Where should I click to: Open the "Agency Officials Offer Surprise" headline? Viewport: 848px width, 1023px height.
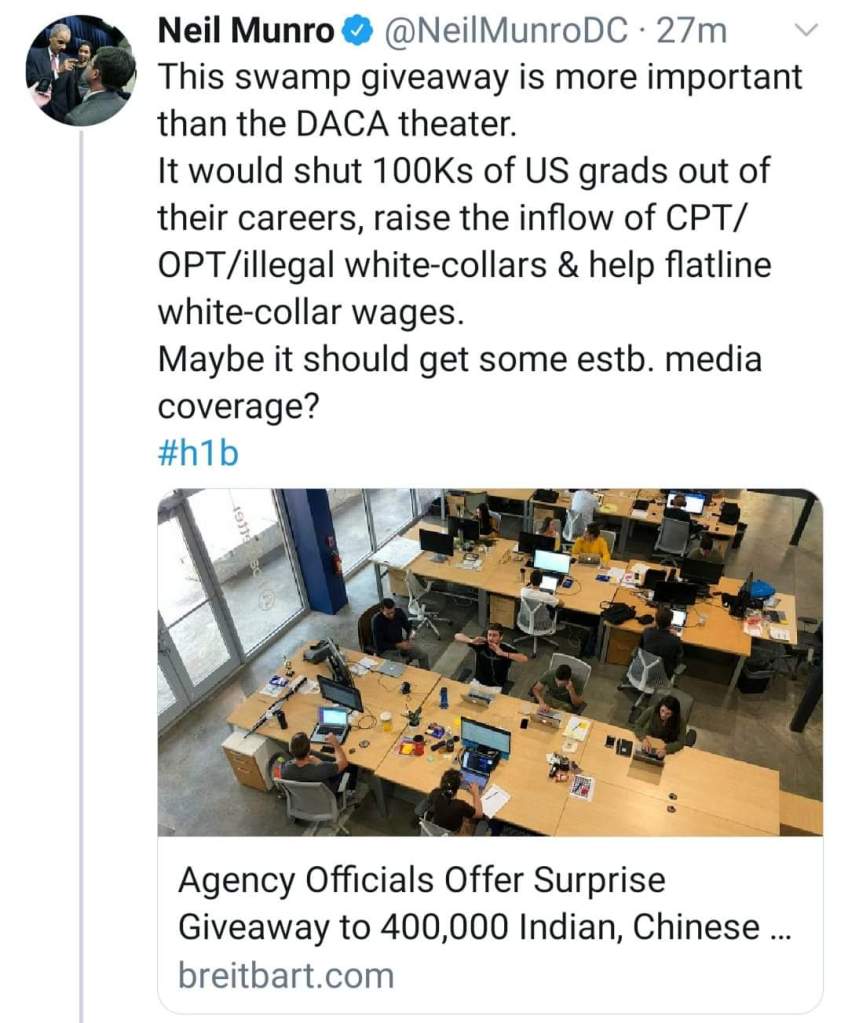421,881
